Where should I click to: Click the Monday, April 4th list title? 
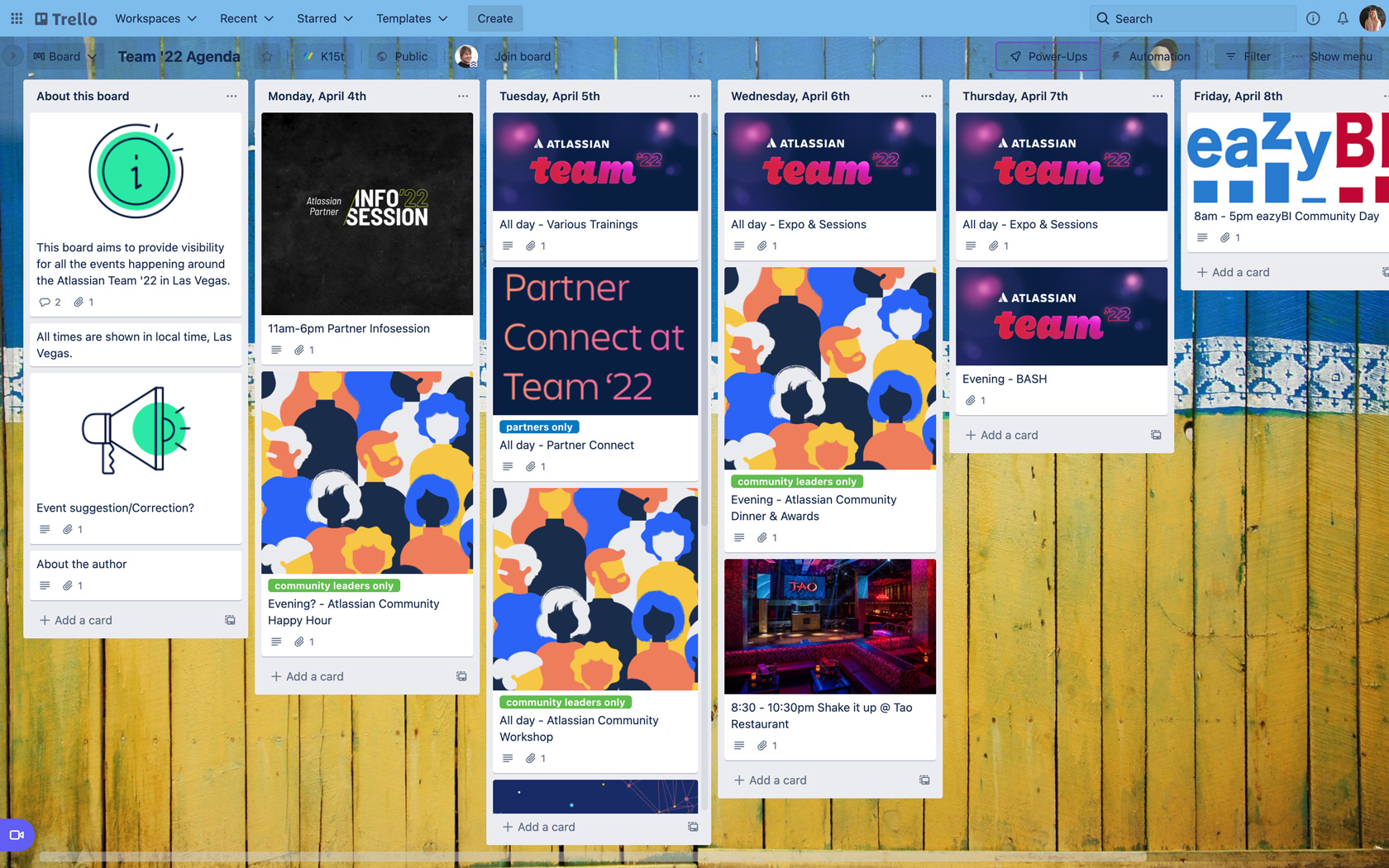317,96
